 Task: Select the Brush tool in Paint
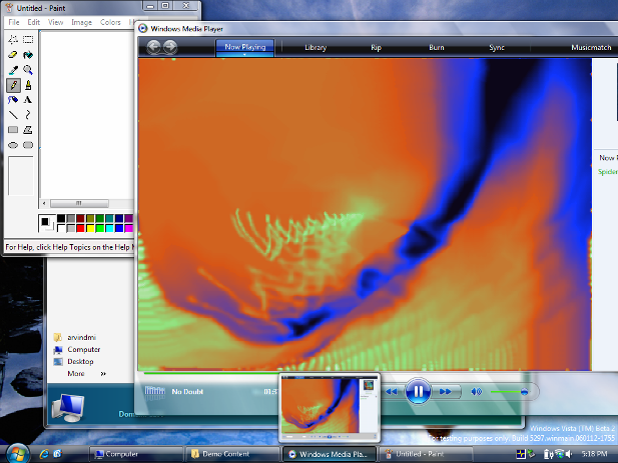click(28, 85)
